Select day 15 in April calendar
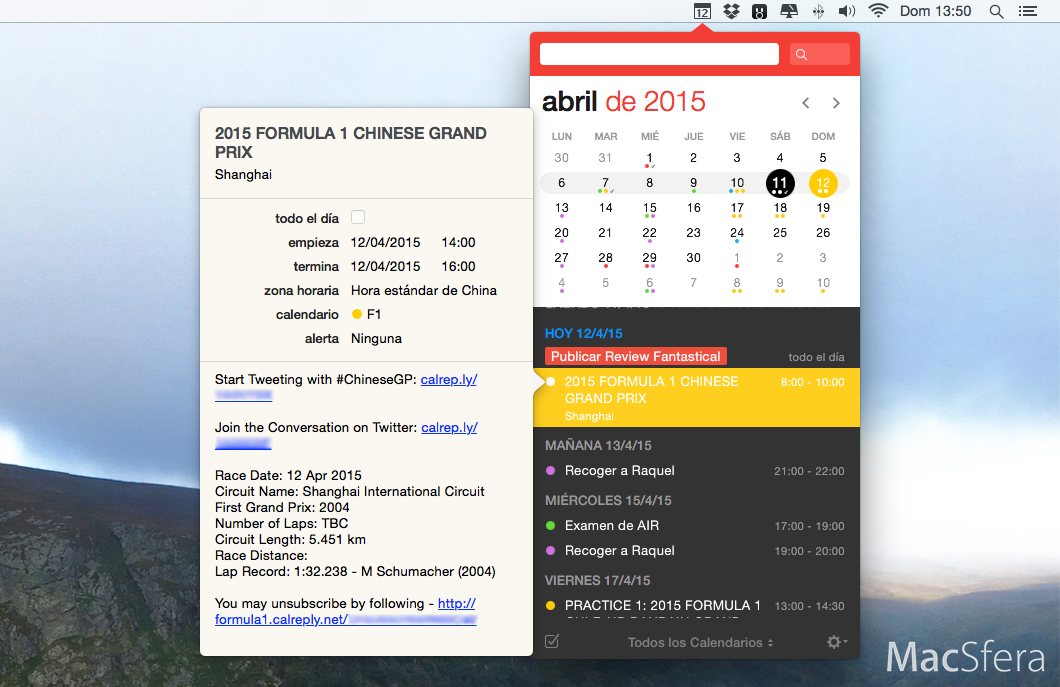1060x687 pixels. coord(649,209)
